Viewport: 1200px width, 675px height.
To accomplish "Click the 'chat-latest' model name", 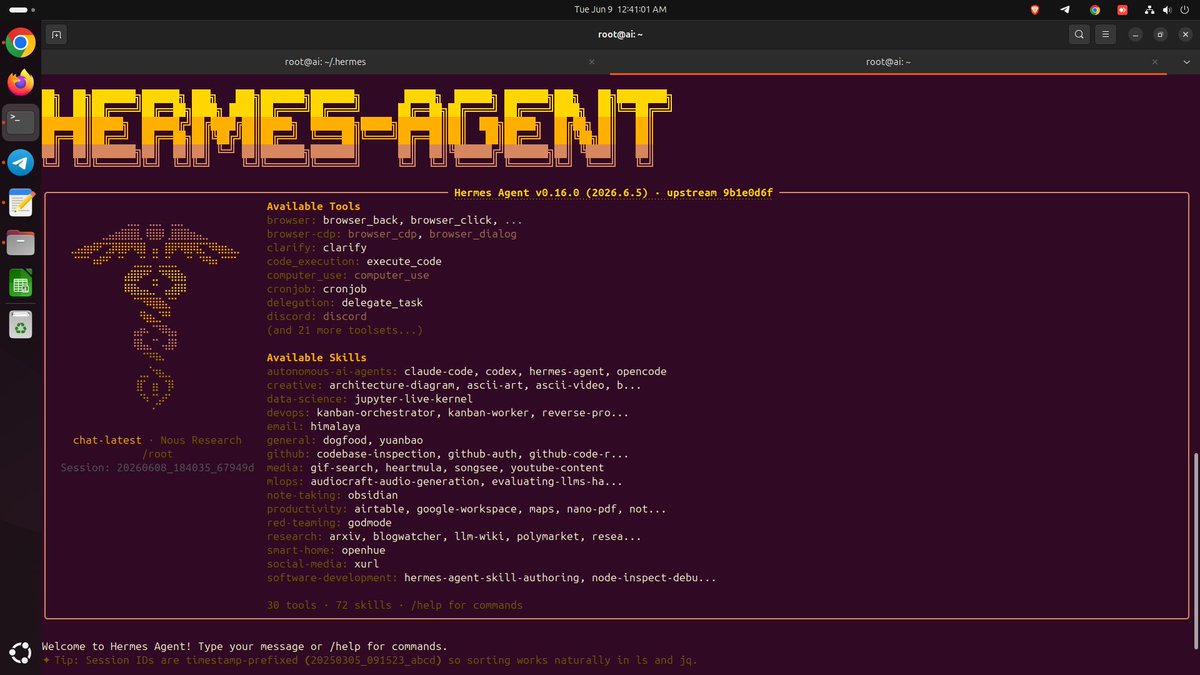I will click(x=107, y=440).
